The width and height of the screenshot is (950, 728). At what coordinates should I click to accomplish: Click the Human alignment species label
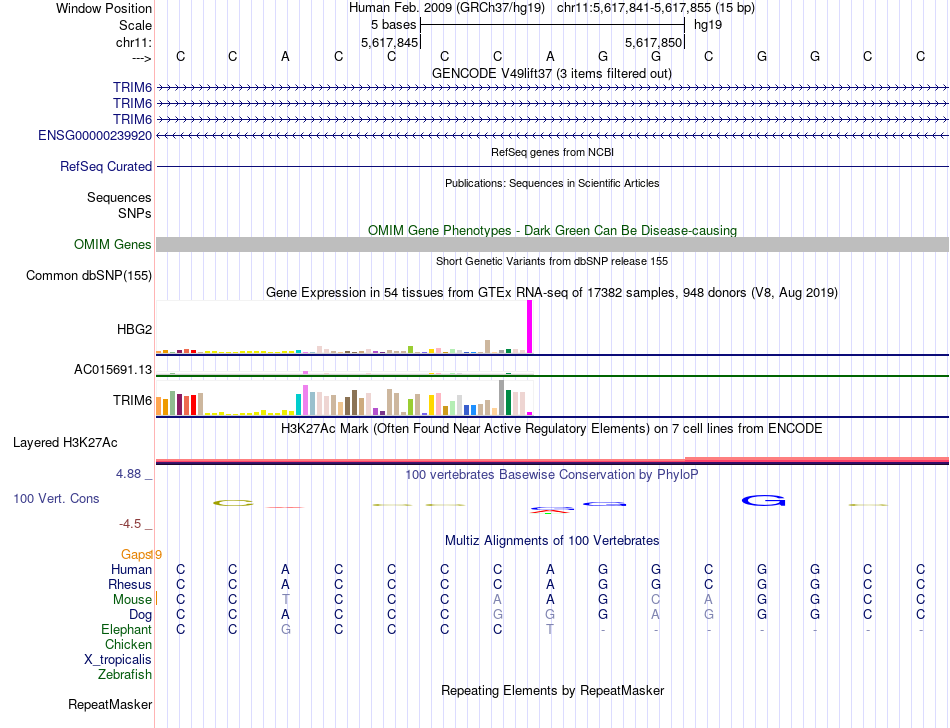131,569
